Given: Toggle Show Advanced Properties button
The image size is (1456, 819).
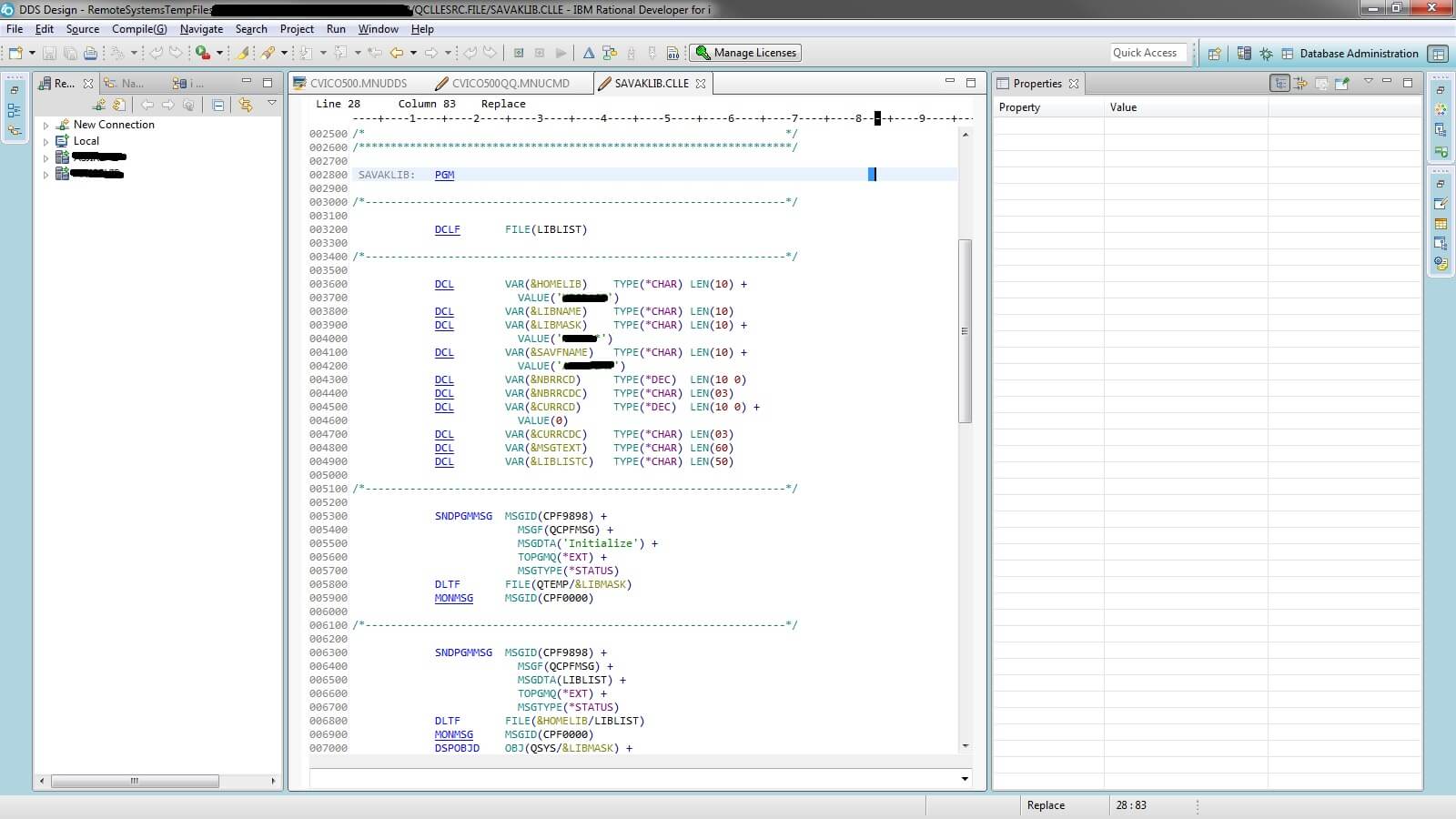Looking at the screenshot, I should 1301,84.
